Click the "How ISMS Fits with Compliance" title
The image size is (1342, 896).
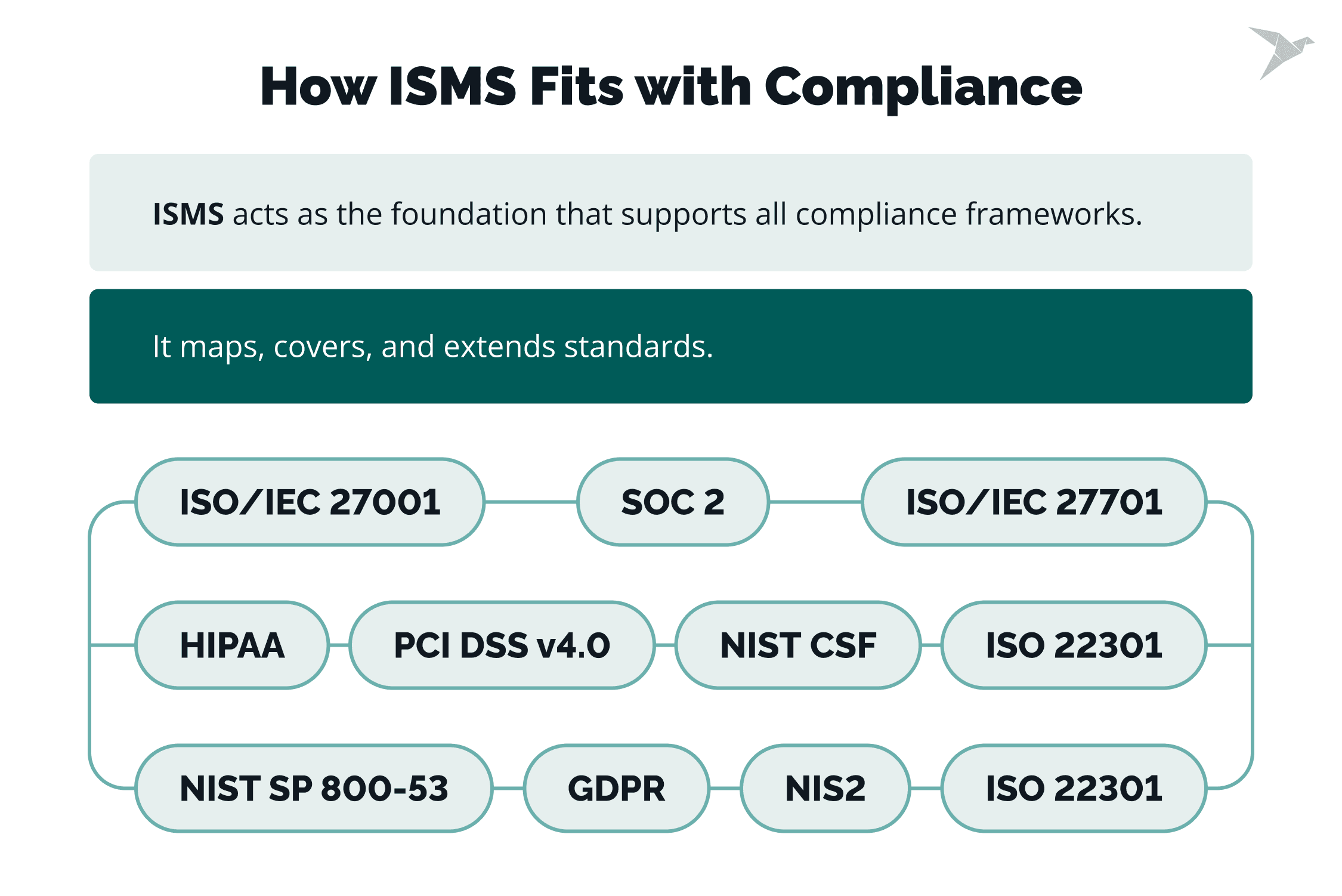click(670, 87)
